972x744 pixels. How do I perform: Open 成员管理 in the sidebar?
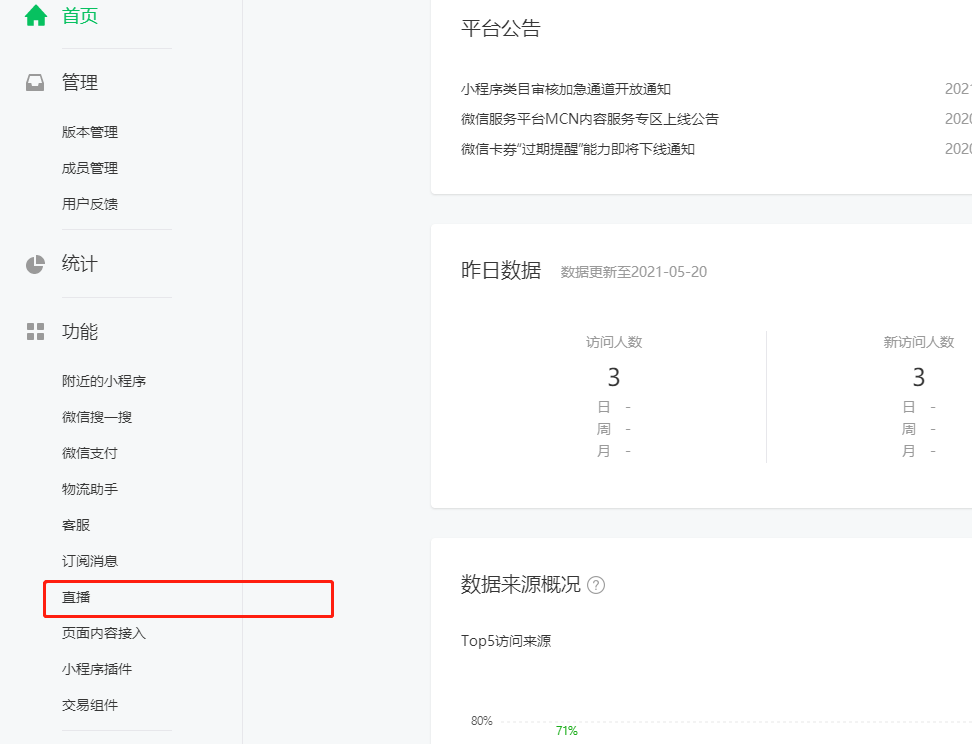[x=90, y=168]
